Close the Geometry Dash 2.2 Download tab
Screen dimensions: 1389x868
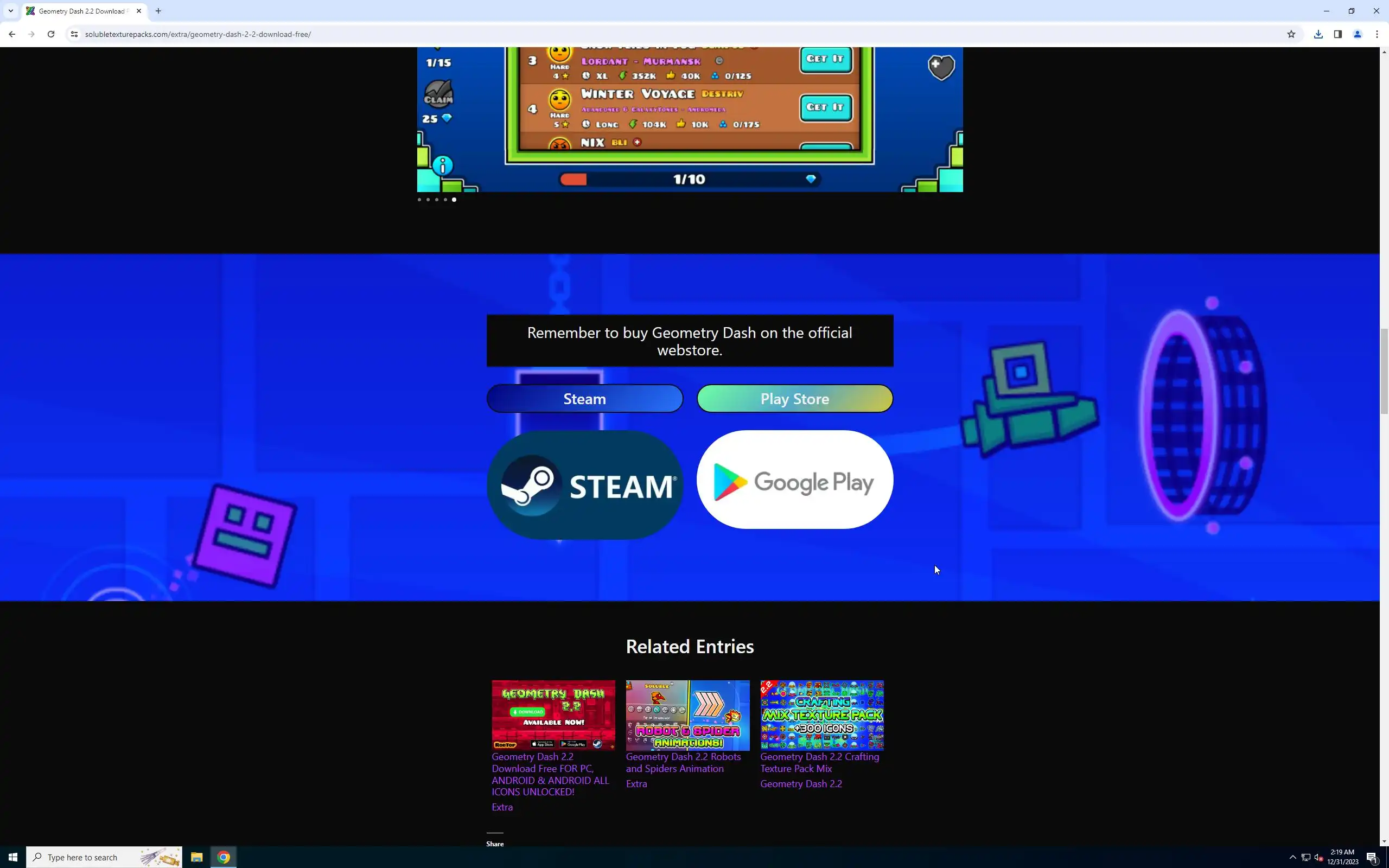tap(139, 11)
